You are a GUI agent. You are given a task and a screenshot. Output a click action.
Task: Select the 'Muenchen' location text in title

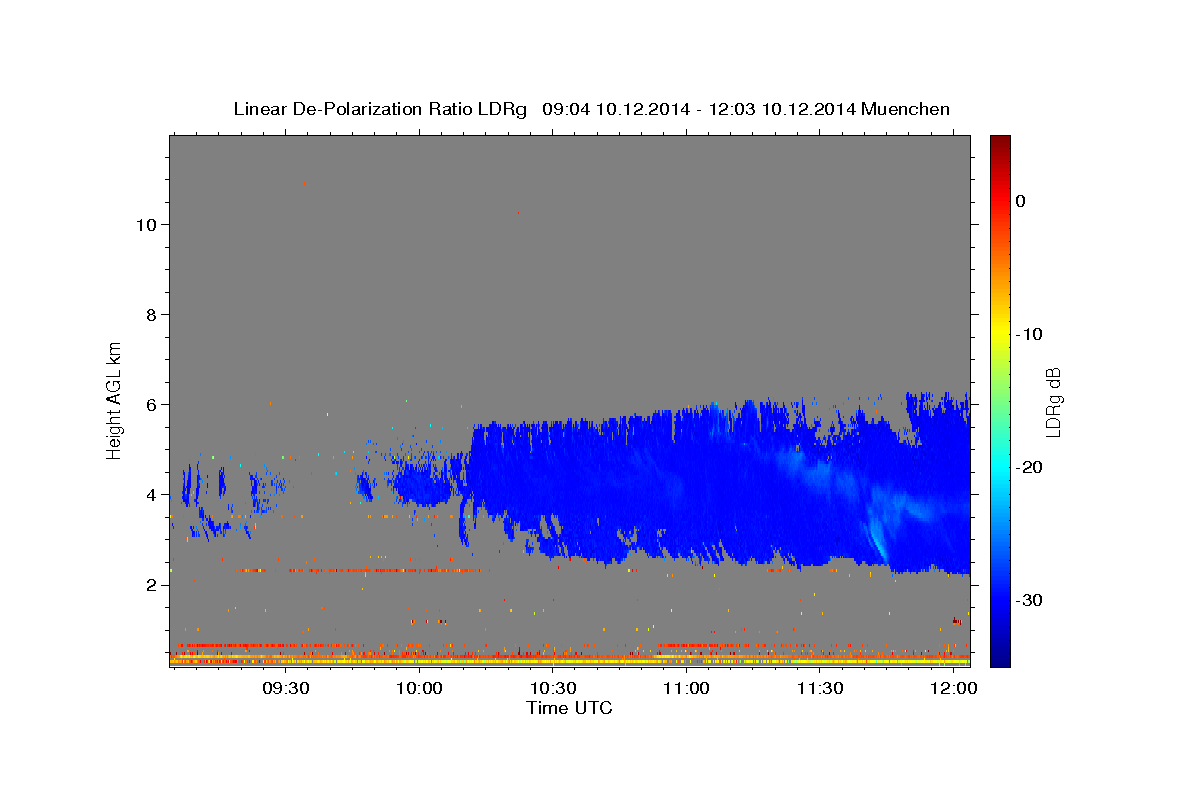tap(907, 109)
